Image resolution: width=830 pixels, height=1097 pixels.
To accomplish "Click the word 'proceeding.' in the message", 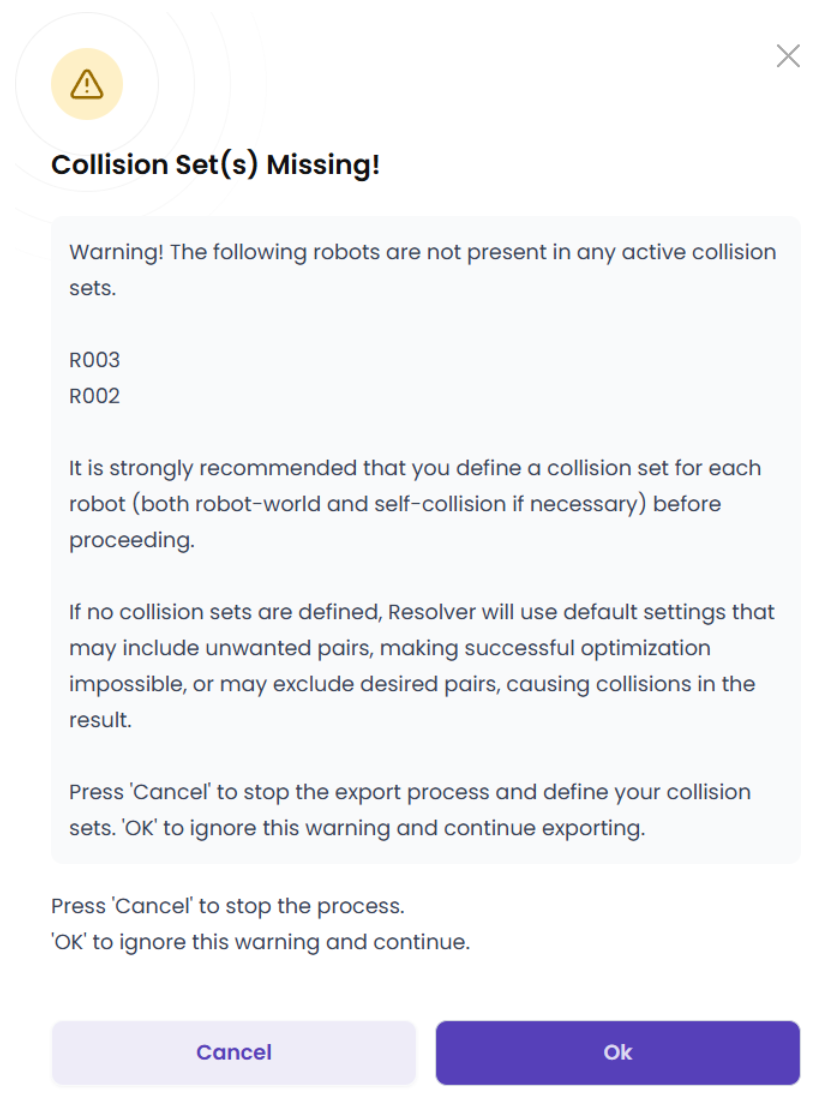I will pos(132,540).
